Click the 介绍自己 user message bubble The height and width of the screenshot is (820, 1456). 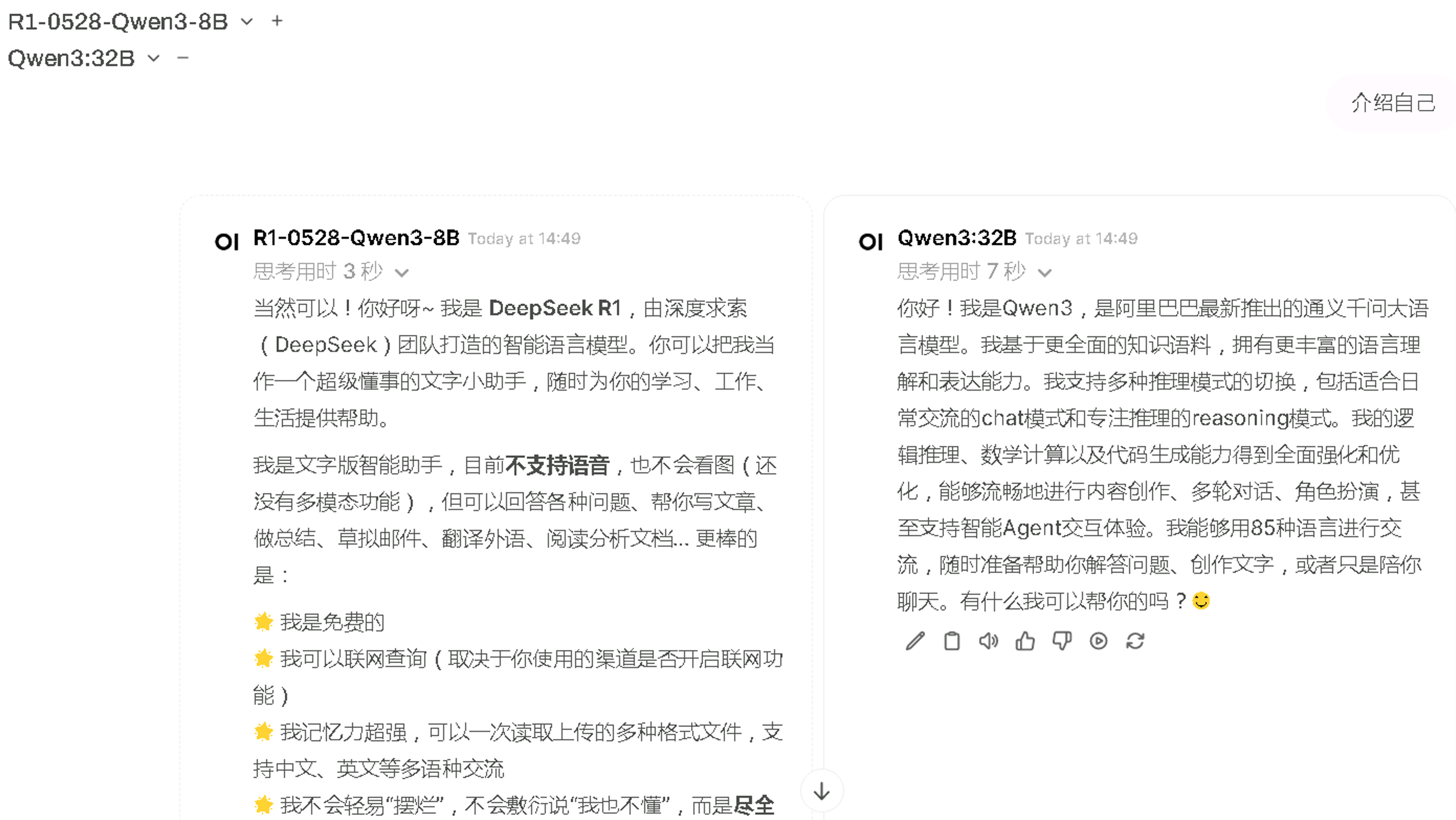[1393, 103]
